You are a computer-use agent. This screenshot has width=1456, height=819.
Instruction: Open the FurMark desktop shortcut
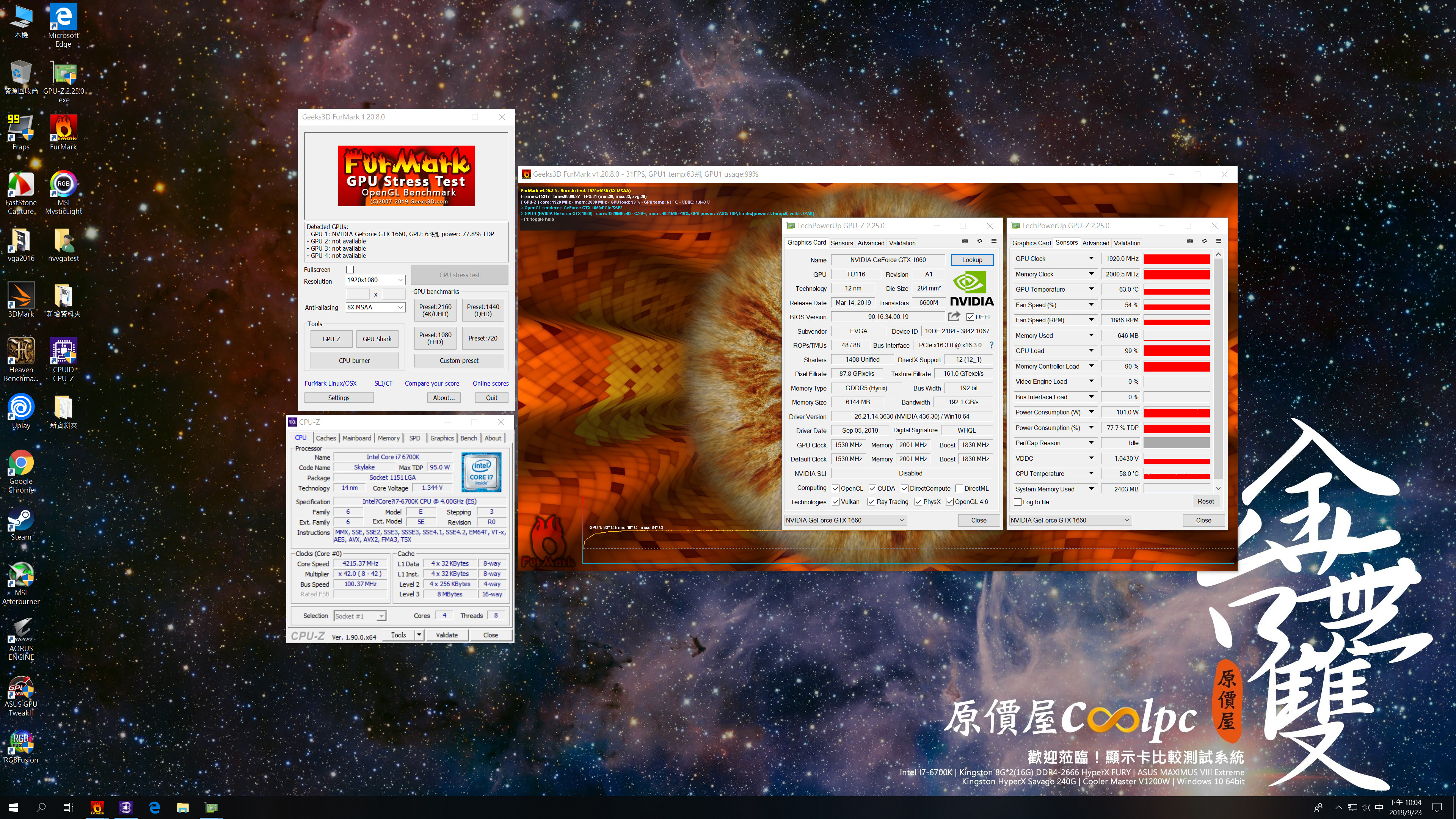63,132
